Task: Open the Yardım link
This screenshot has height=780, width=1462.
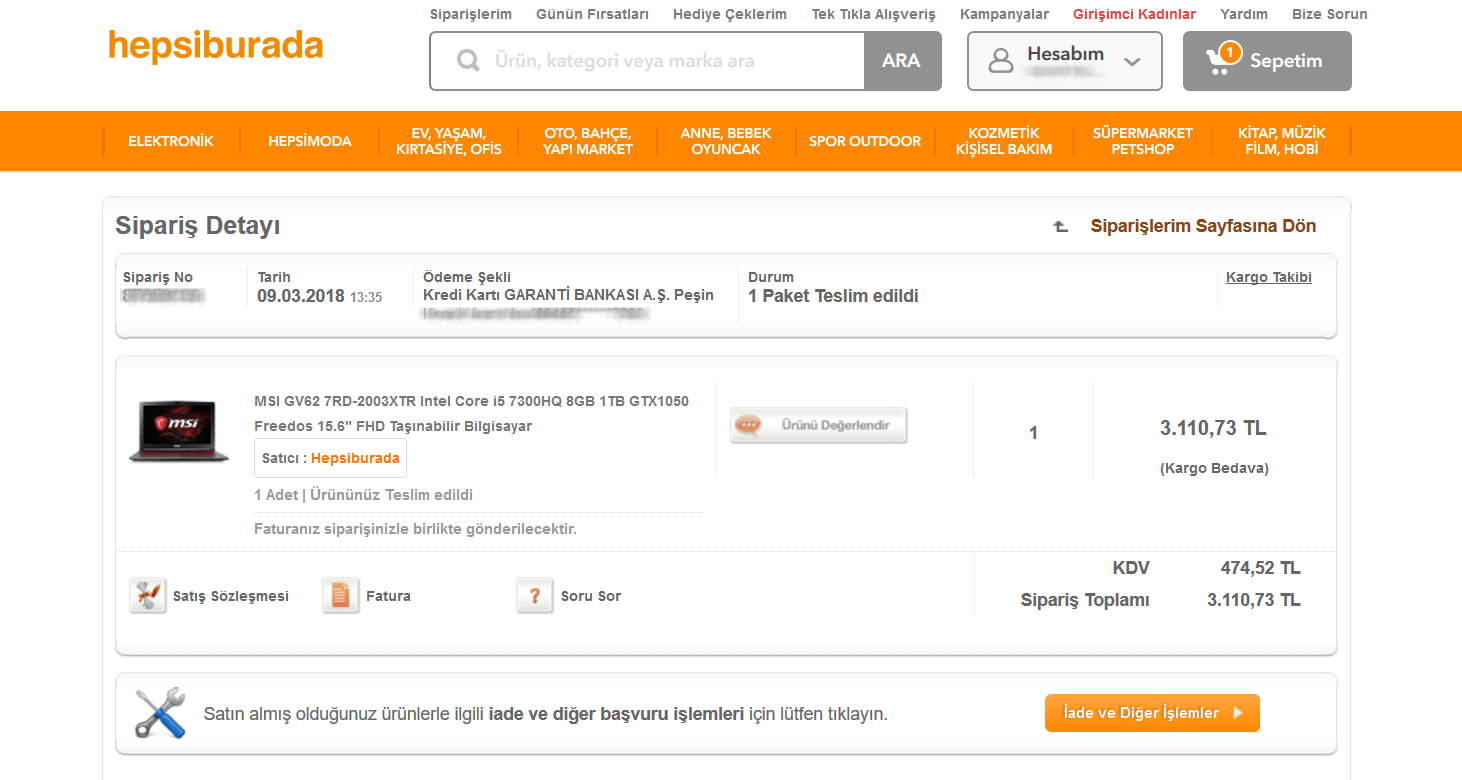Action: click(1244, 14)
